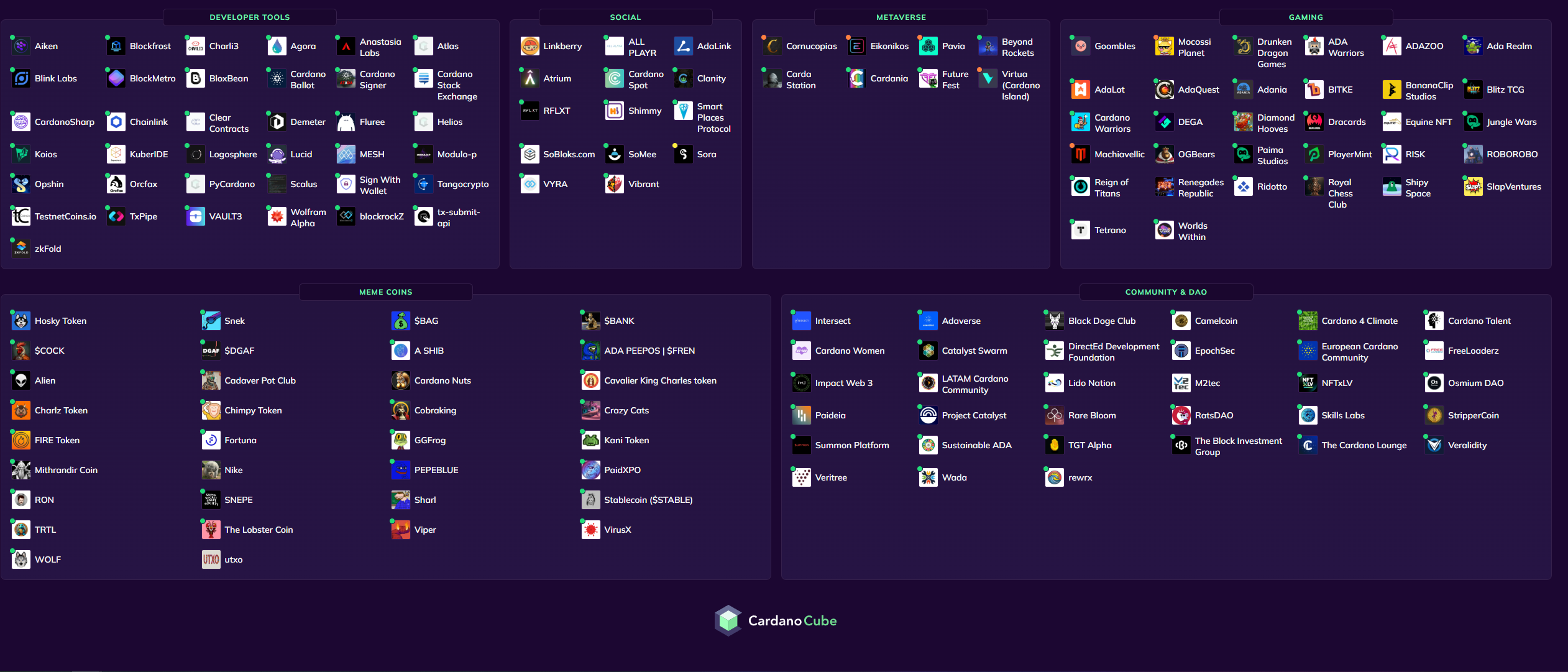The image size is (1568, 672).
Task: Click "ADA PEEPOS | $FREN" text
Action: click(x=649, y=351)
